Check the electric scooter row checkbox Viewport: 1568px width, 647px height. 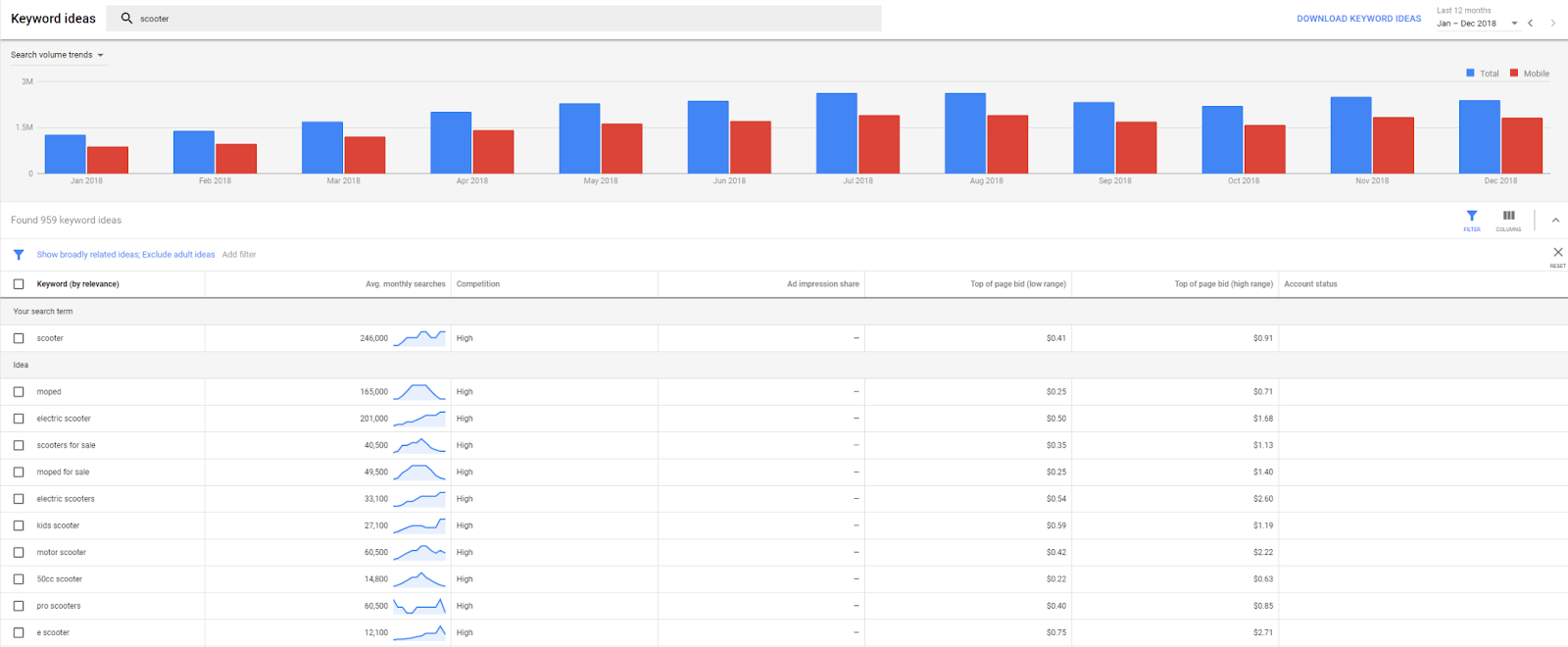click(x=19, y=419)
